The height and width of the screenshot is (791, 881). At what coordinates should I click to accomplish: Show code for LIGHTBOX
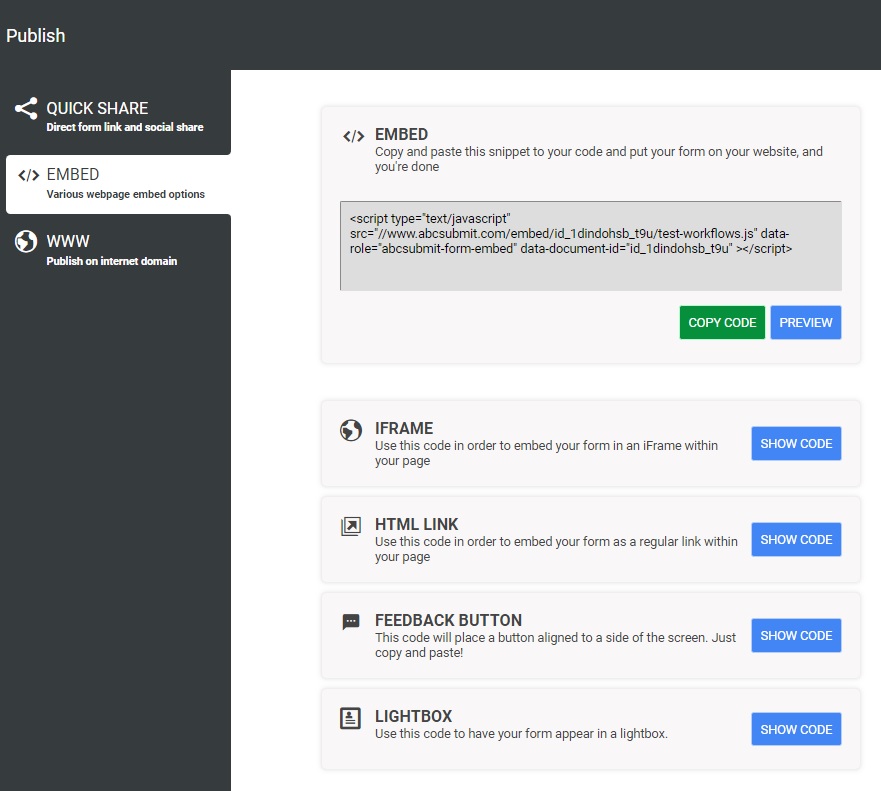point(796,730)
